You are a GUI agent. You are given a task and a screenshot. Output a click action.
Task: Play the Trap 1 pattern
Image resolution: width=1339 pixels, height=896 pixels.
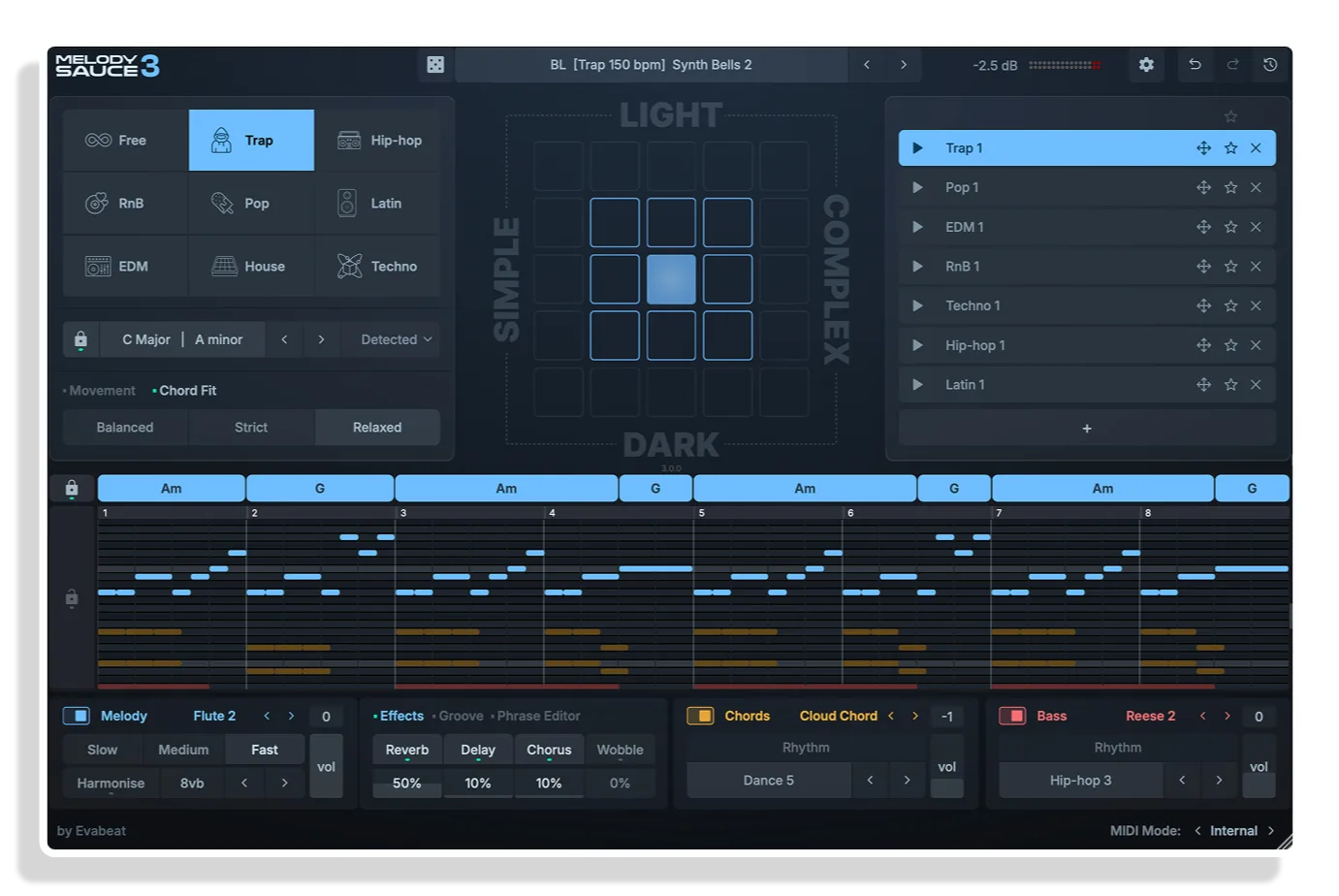point(917,148)
